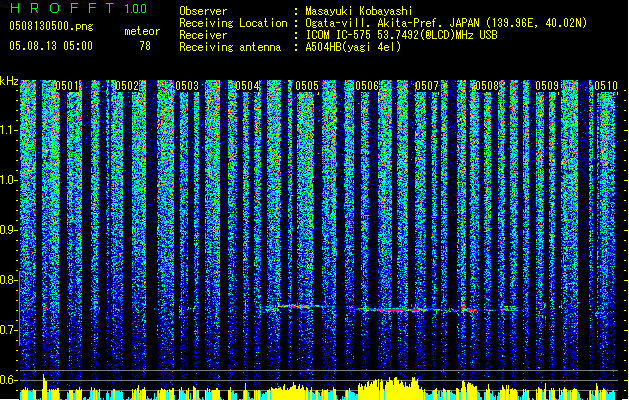Click the 0508 time marker

point(487,87)
